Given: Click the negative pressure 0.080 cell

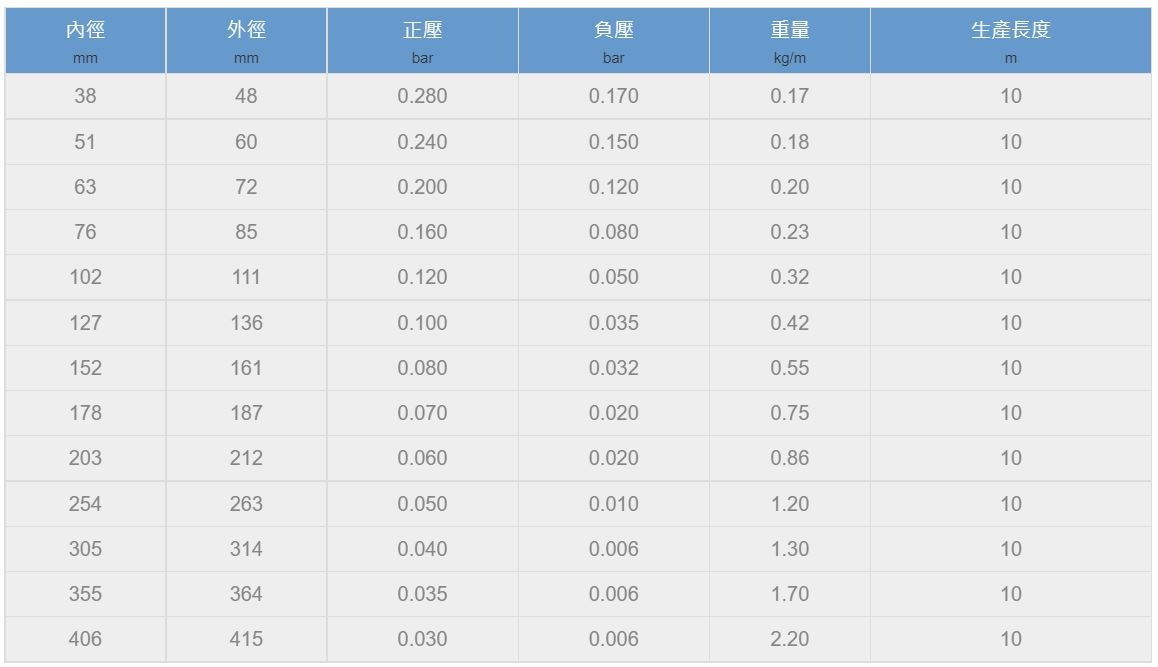Looking at the screenshot, I should tap(613, 232).
